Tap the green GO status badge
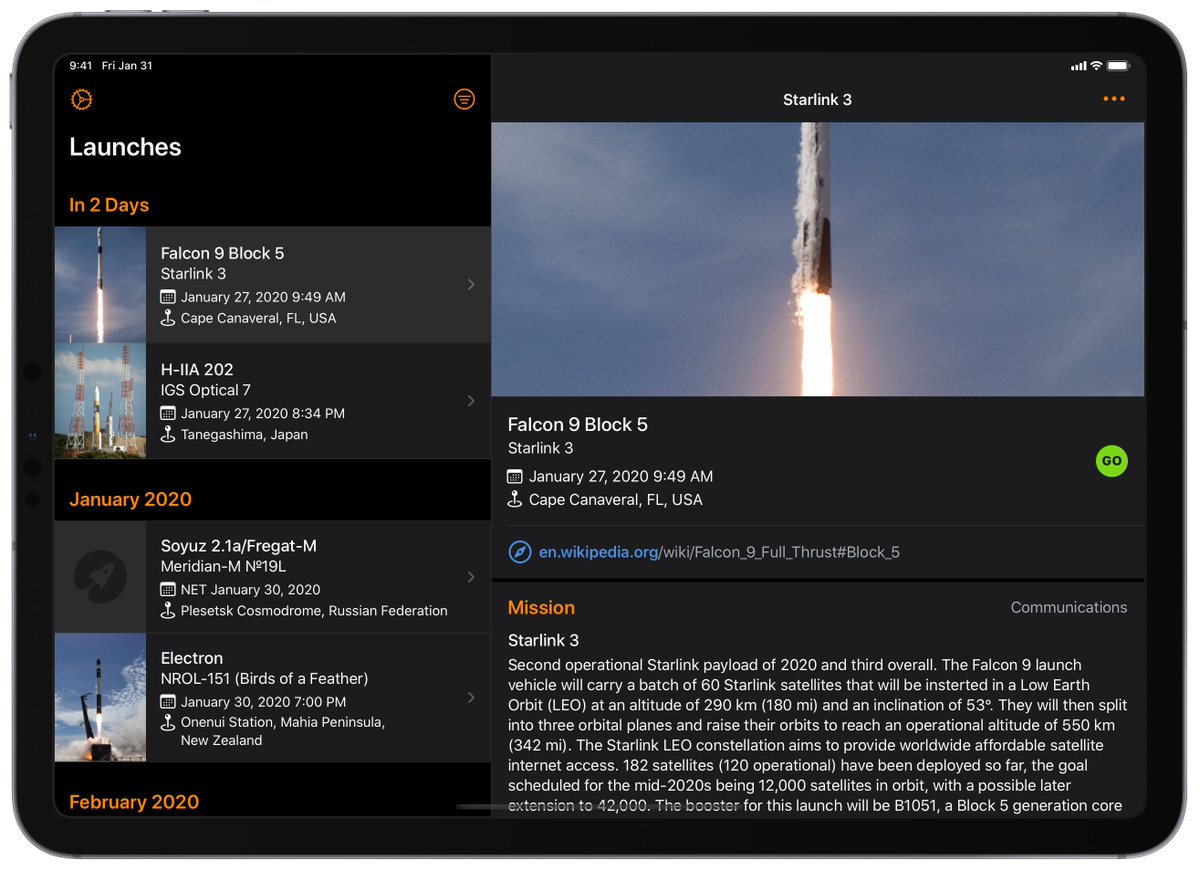This screenshot has width=1200, height=871. 1111,461
